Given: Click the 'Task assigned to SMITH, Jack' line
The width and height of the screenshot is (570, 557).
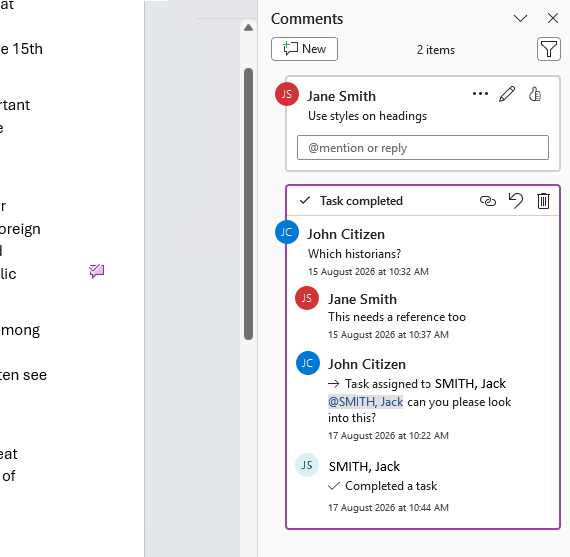Looking at the screenshot, I should click(x=417, y=384).
